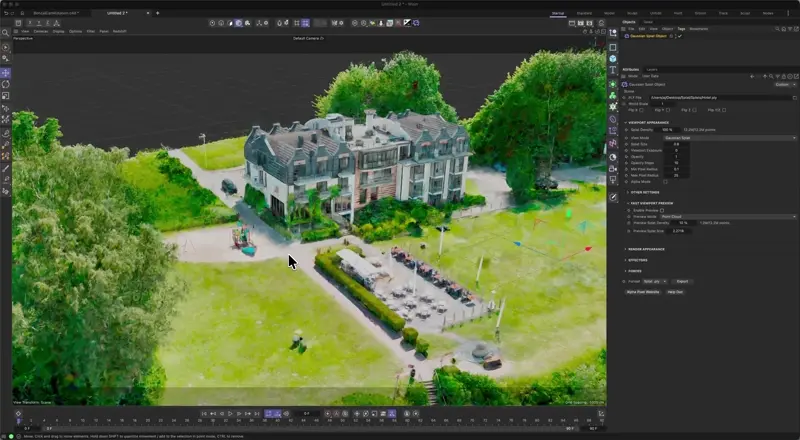Go to start of animation
Image resolution: width=800 pixels, height=440 pixels.
204,414
